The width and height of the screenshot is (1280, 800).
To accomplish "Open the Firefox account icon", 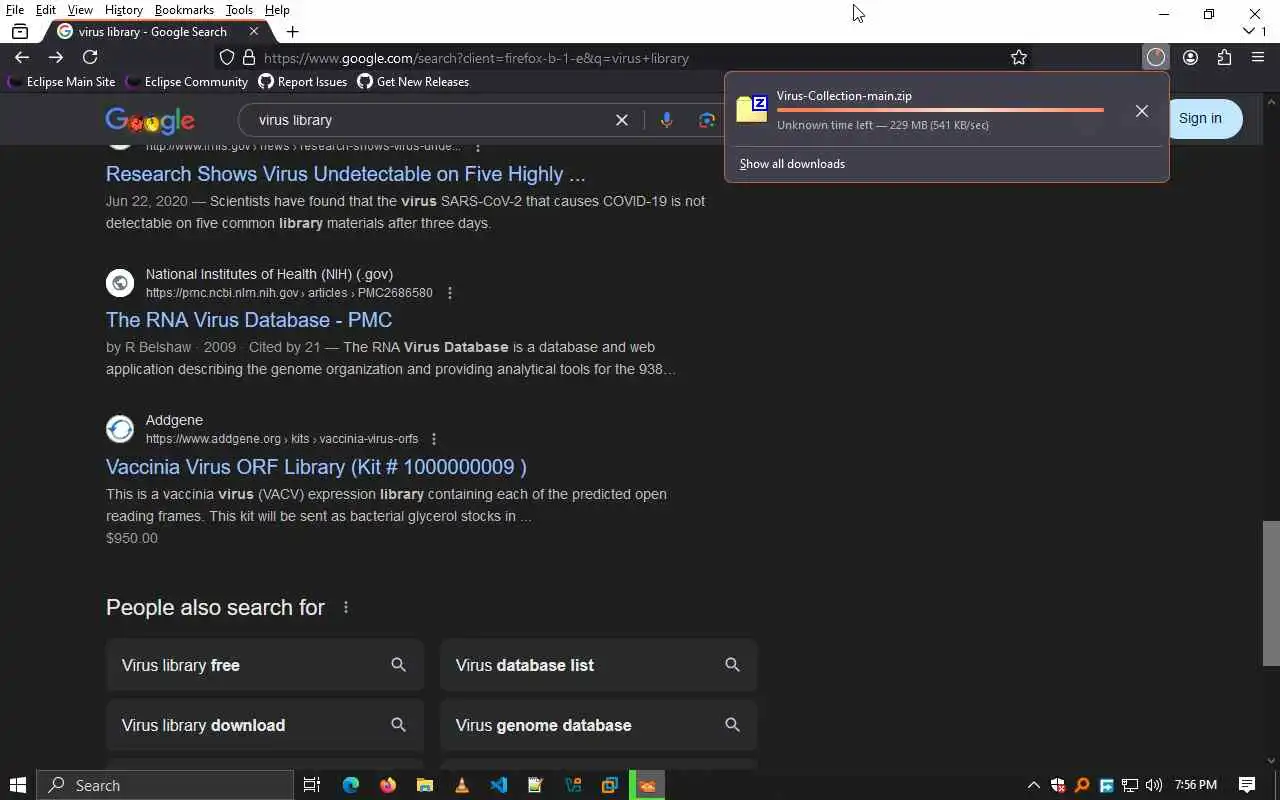I will (x=1190, y=58).
